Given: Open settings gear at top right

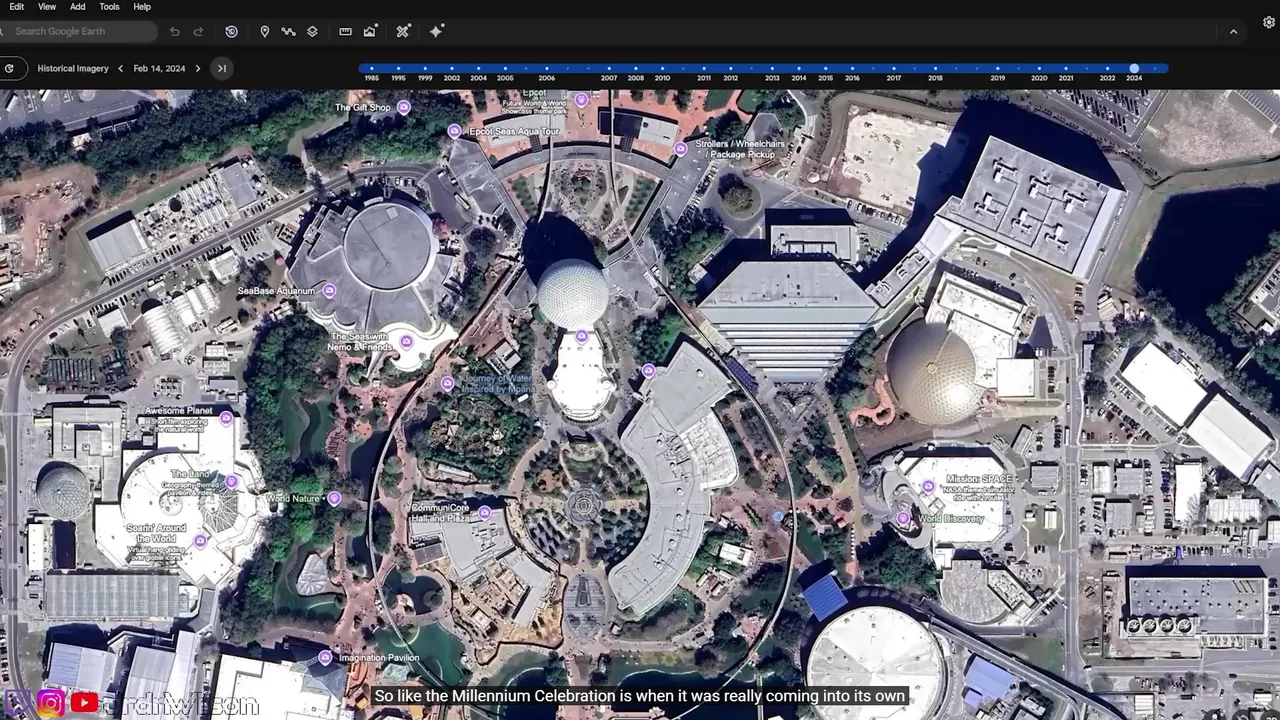Looking at the screenshot, I should (x=1269, y=22).
